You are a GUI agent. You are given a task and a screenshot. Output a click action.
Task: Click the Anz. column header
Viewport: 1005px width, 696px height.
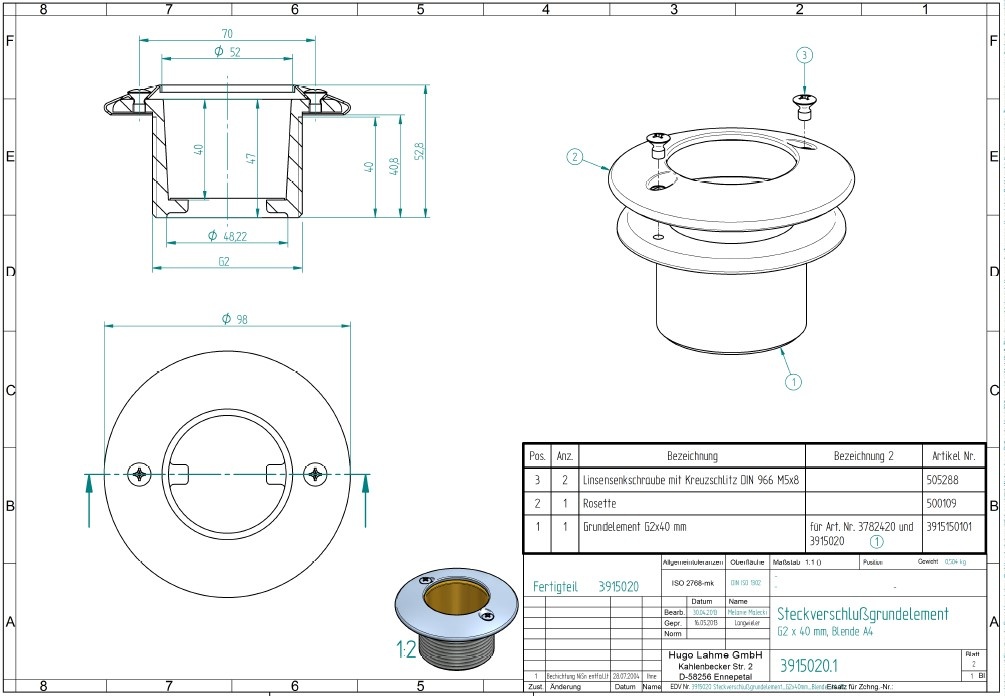click(565, 456)
